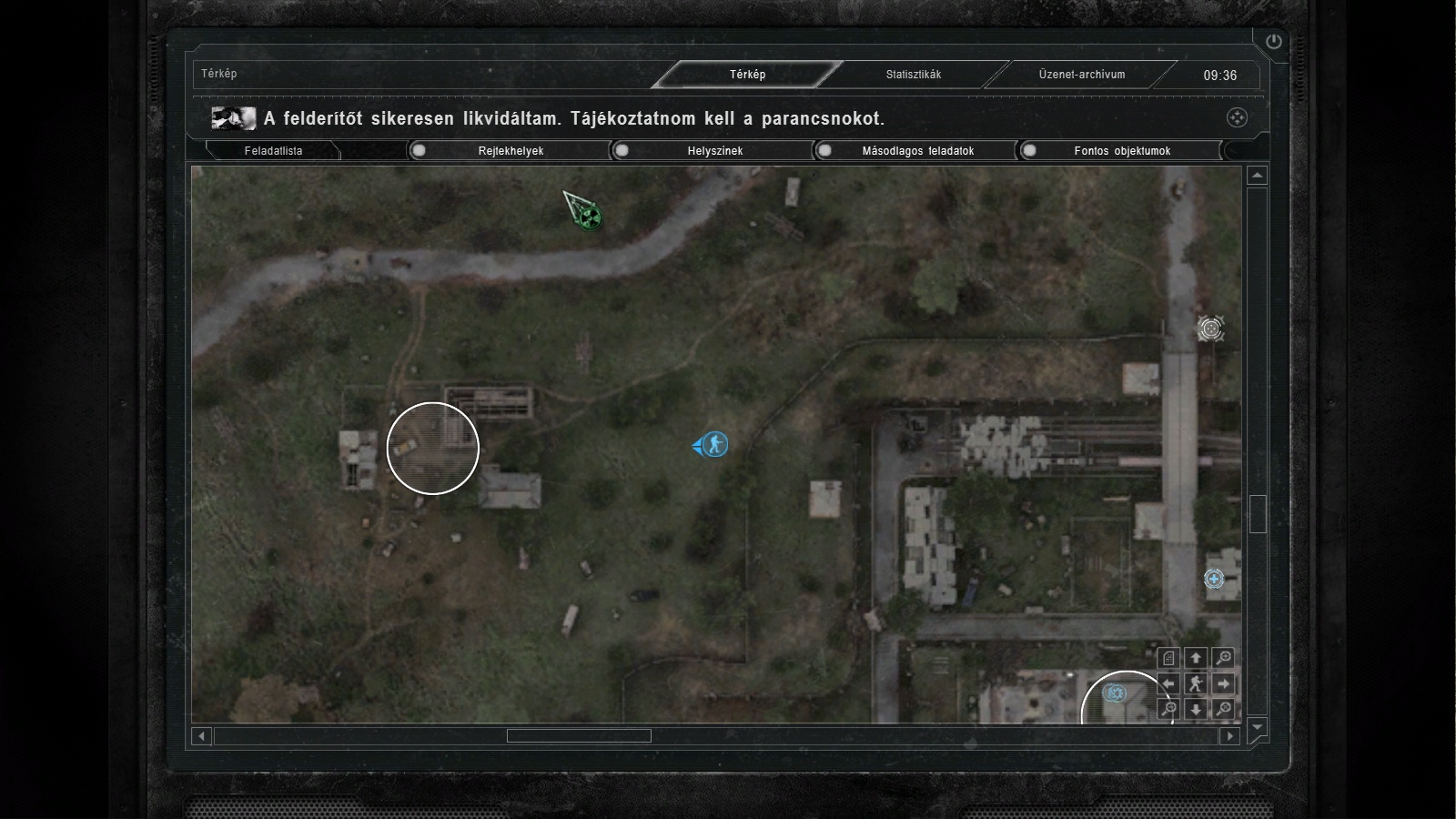Click the horizontal map scrollbar thumb

click(579, 735)
